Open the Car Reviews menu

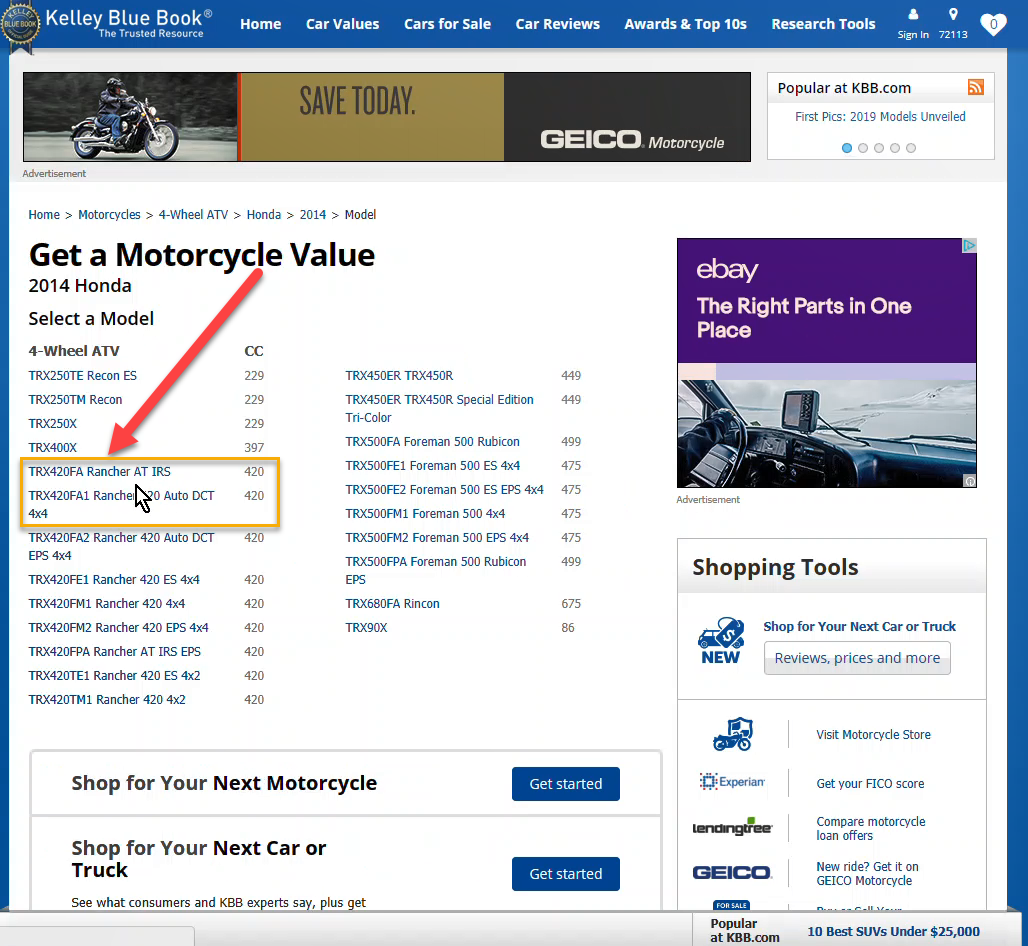[557, 24]
